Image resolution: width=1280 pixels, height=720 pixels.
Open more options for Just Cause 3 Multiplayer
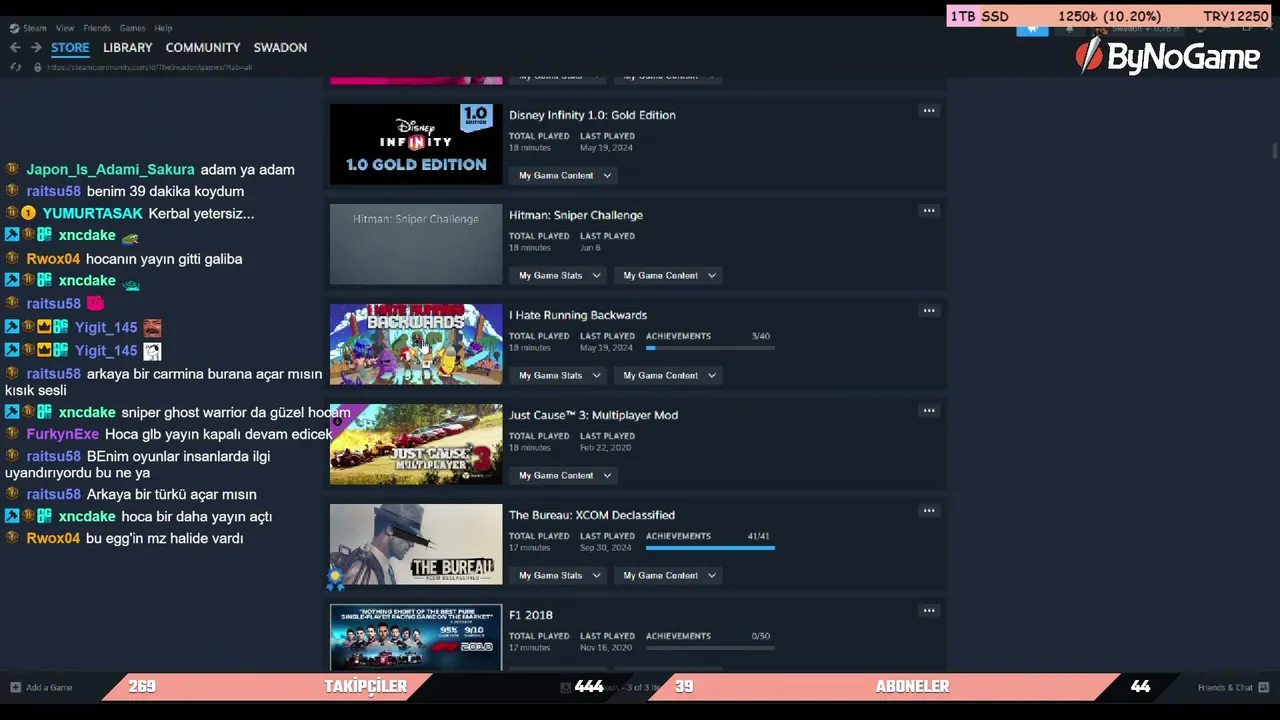coord(929,411)
